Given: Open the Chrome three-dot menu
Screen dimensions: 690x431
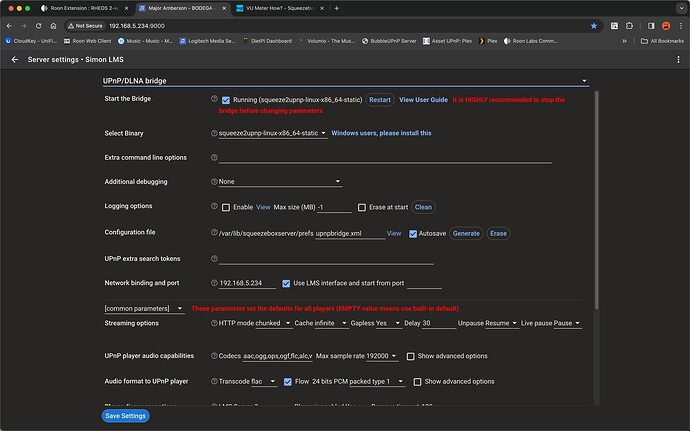Looking at the screenshot, I should (x=680, y=26).
